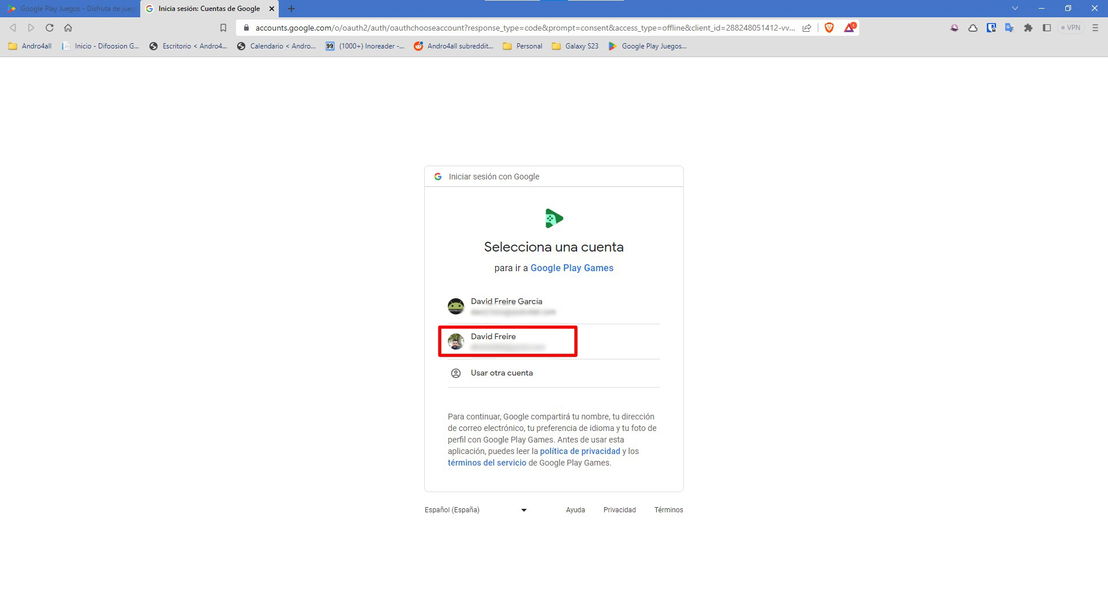The width and height of the screenshot is (1108, 600).
Task: Click David Freire Garcia's profile avatar
Action: tap(456, 306)
